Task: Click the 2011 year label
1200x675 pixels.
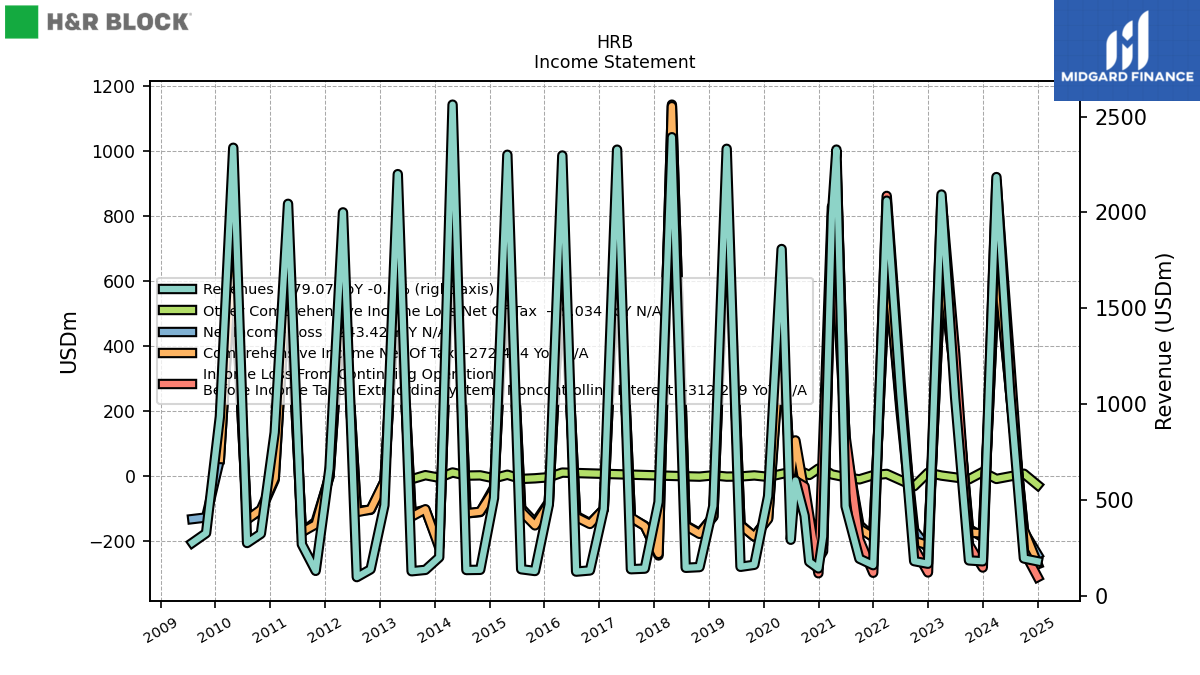Action: click(x=269, y=629)
